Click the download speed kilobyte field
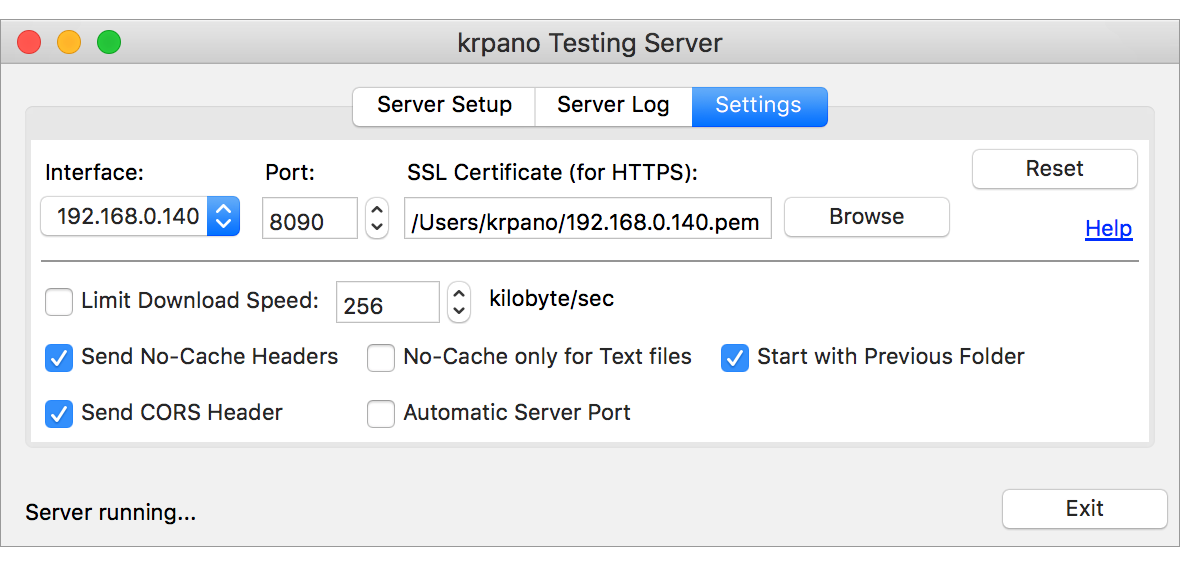Screen dimensions: 1180x567 [x=387, y=303]
